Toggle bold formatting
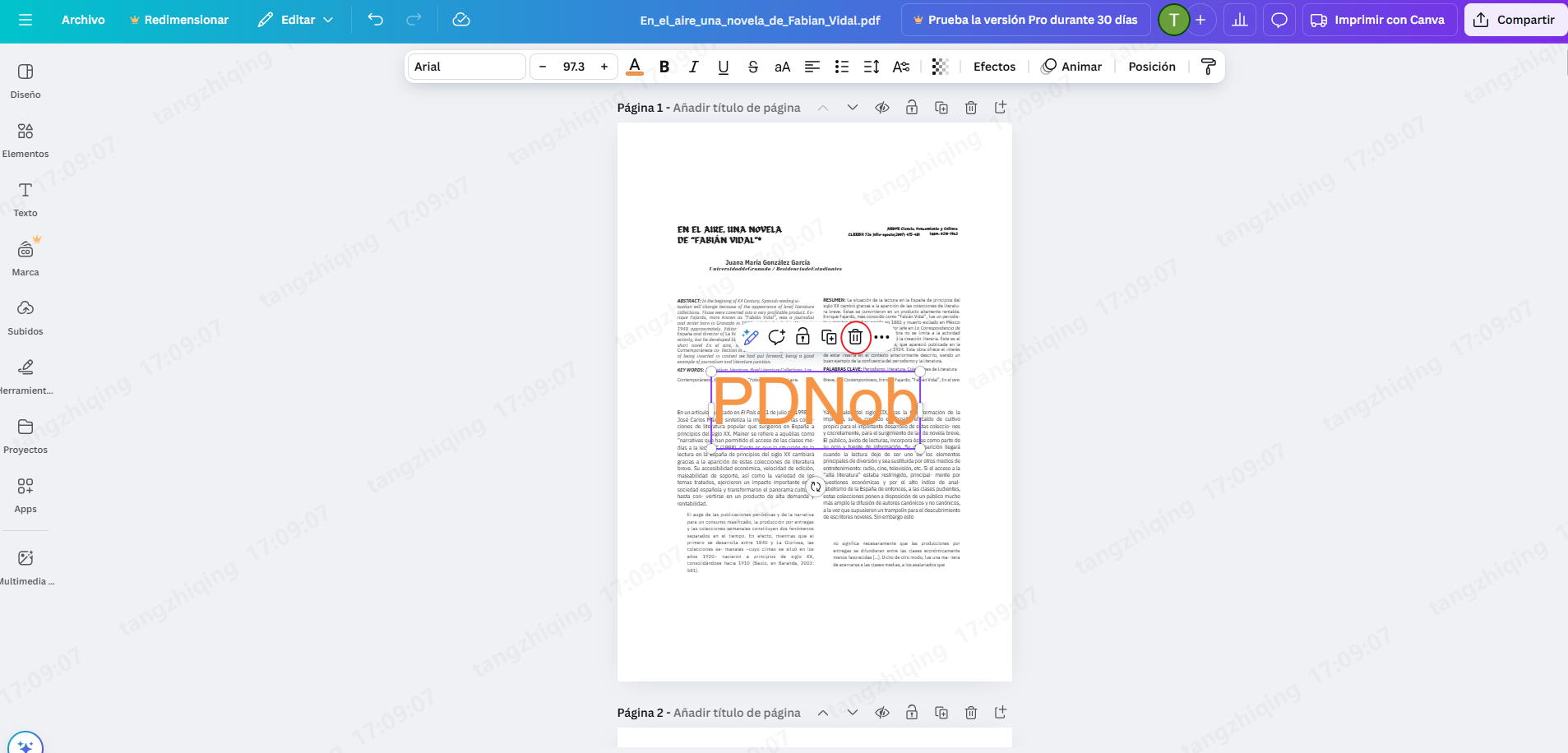The height and width of the screenshot is (753, 1568). point(664,67)
